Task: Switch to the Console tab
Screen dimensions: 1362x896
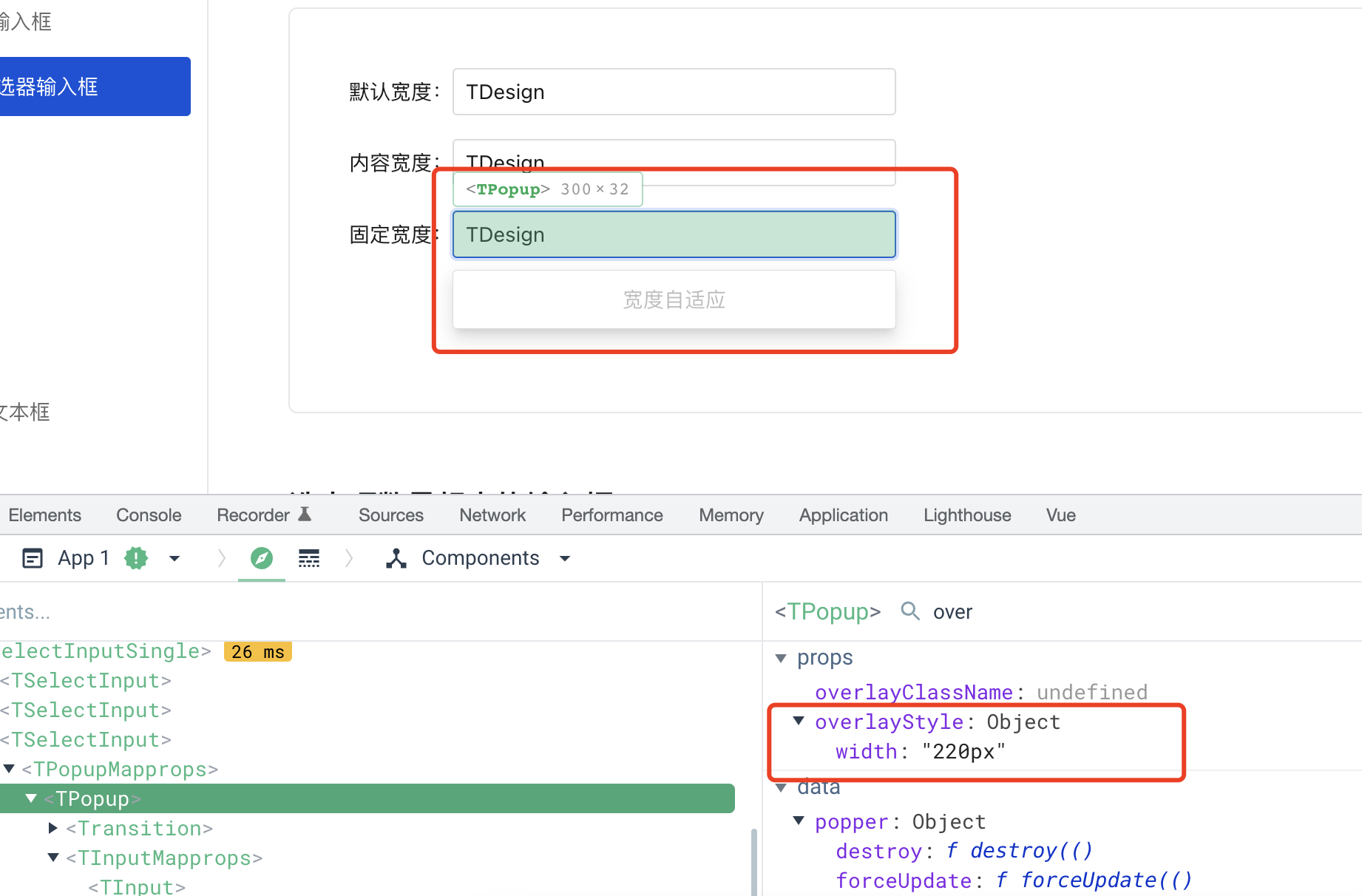Action: [148, 515]
